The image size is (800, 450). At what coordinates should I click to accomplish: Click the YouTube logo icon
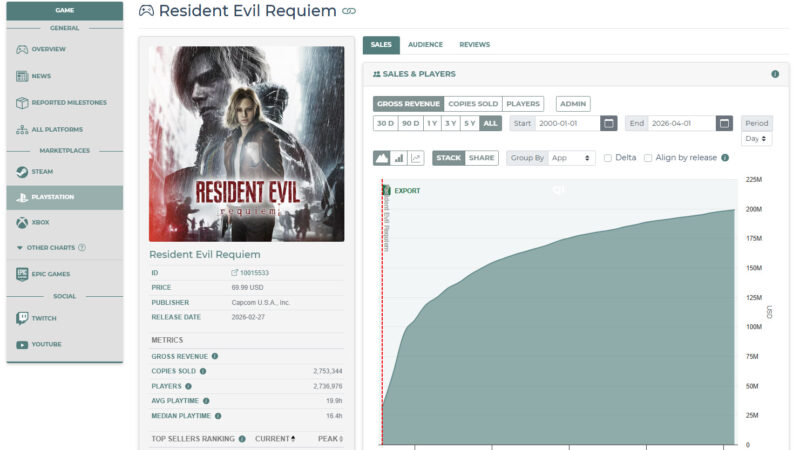click(x=22, y=345)
